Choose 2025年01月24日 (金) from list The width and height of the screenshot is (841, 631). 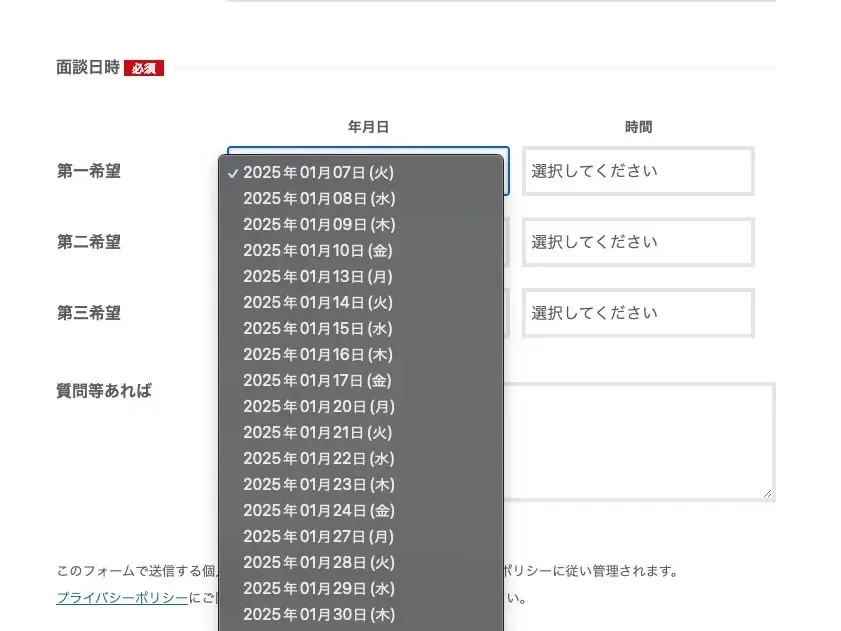(361, 511)
